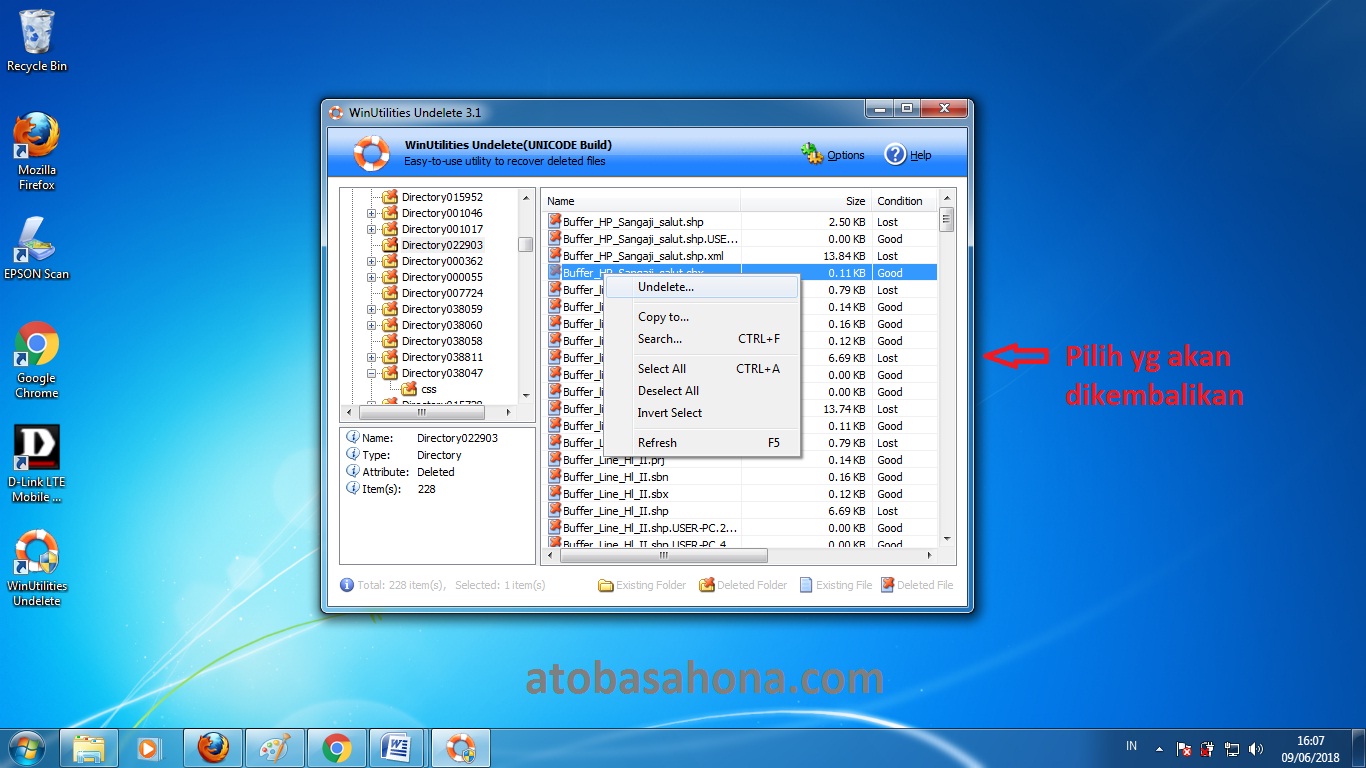Expand Directory000362 tree node
1366x768 pixels.
coord(372,261)
